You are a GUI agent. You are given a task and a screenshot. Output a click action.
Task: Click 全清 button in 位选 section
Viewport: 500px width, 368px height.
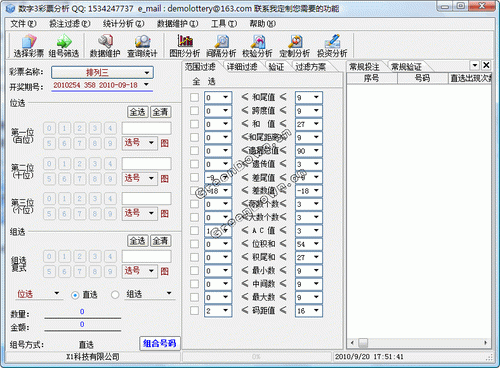point(161,112)
